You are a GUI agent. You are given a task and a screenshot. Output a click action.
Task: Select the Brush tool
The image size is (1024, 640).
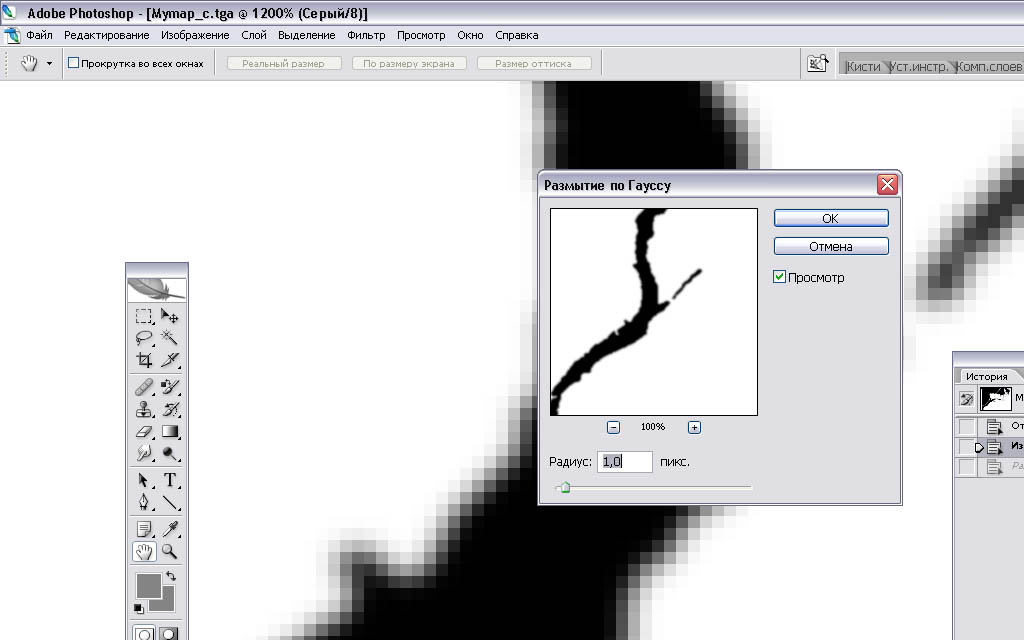point(170,387)
